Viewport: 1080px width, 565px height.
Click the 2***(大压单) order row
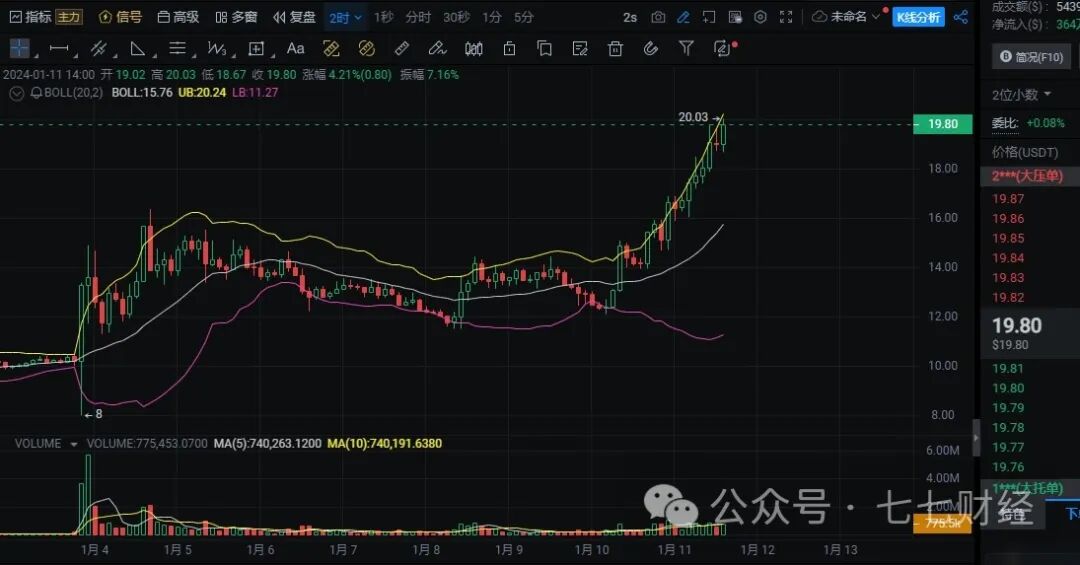pos(1029,176)
